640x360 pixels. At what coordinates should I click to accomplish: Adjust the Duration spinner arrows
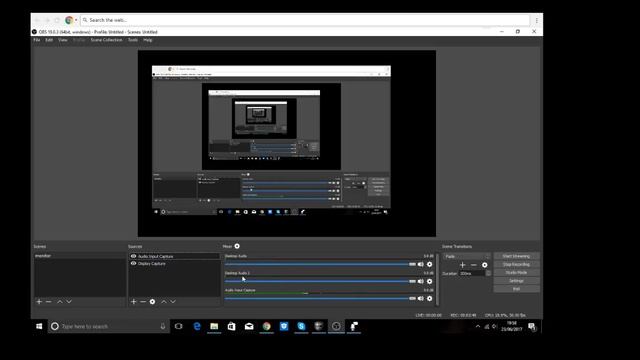[488, 273]
